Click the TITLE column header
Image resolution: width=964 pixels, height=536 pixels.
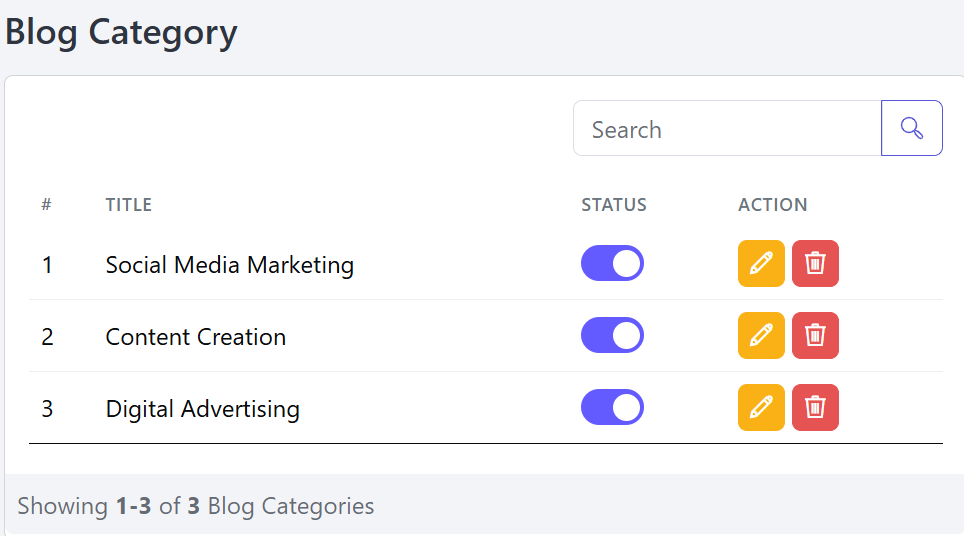(129, 205)
